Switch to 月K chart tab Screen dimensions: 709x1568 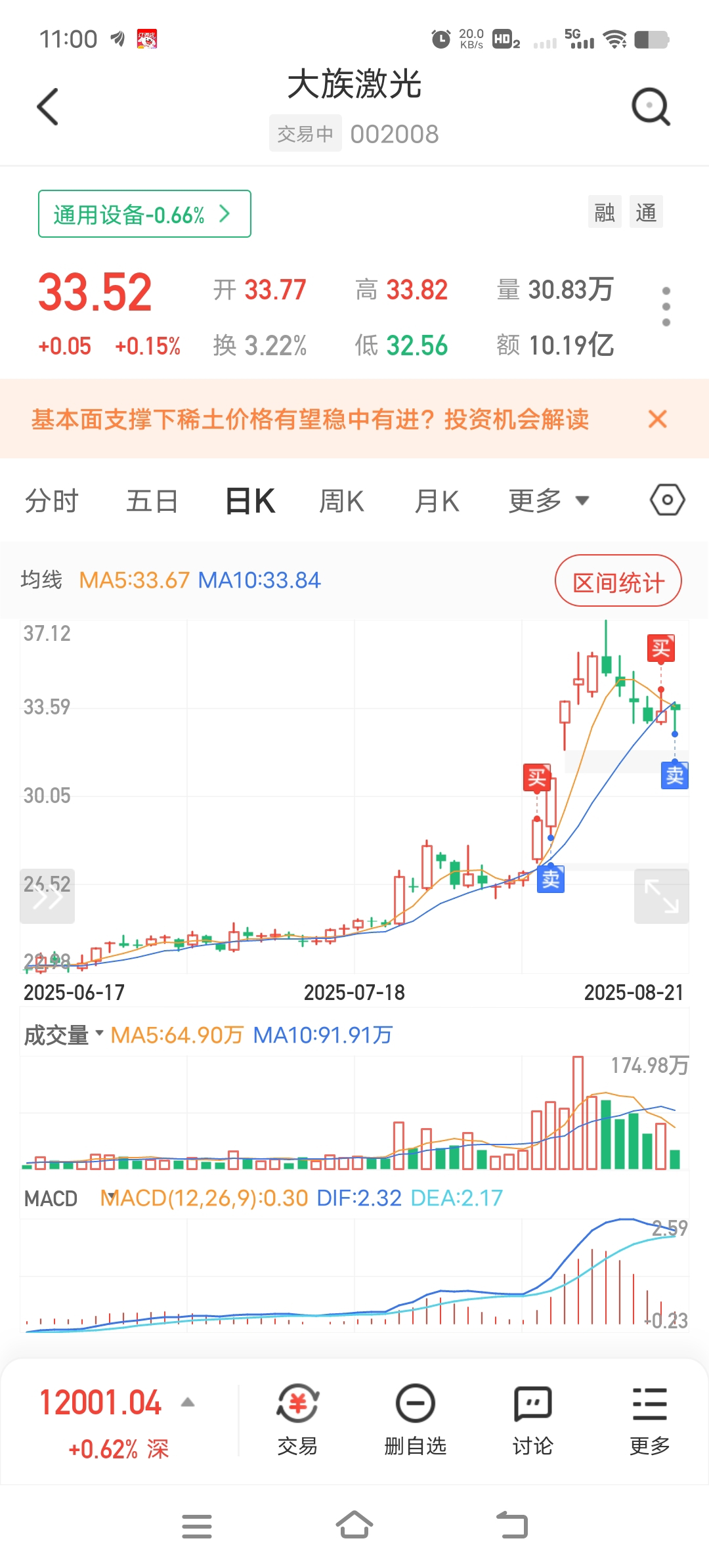[437, 501]
